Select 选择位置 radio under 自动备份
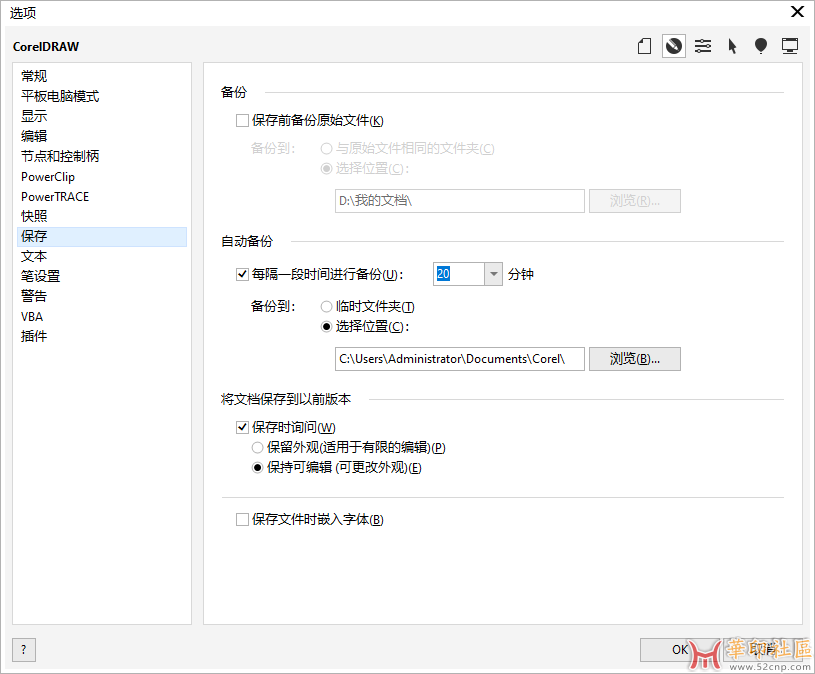Image resolution: width=815 pixels, height=674 pixels. click(x=326, y=327)
